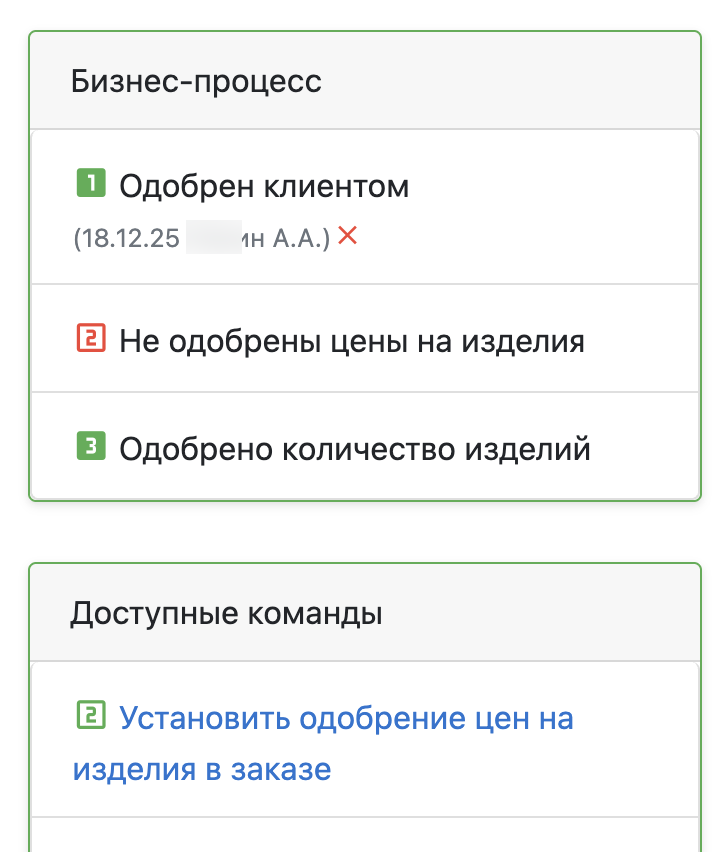The height and width of the screenshot is (852, 724).
Task: Click the 'Бизнес-процесс' panel header
Action: pos(196,81)
